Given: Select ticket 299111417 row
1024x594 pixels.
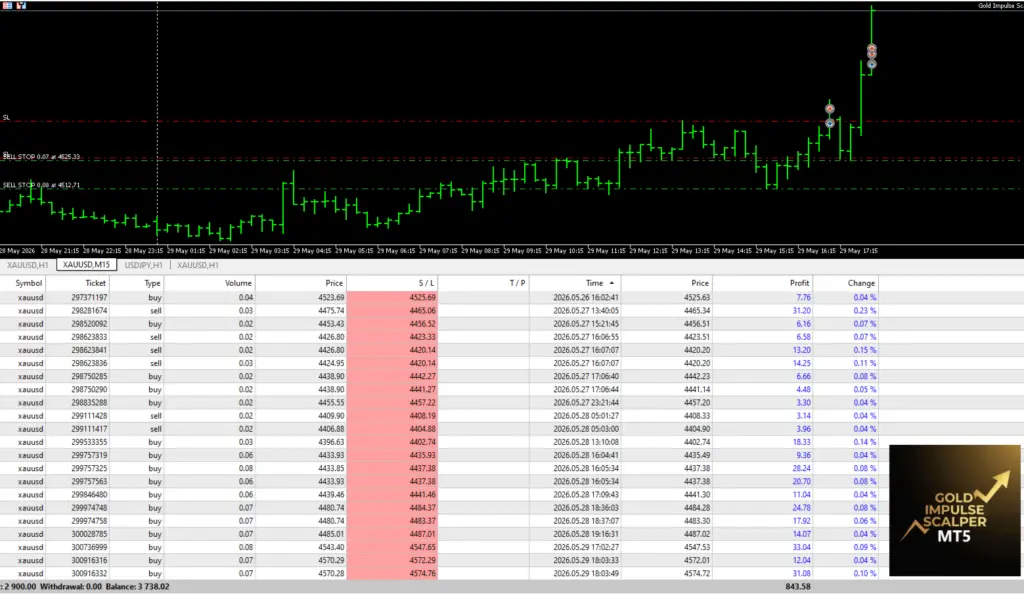Looking at the screenshot, I should tap(439, 429).
